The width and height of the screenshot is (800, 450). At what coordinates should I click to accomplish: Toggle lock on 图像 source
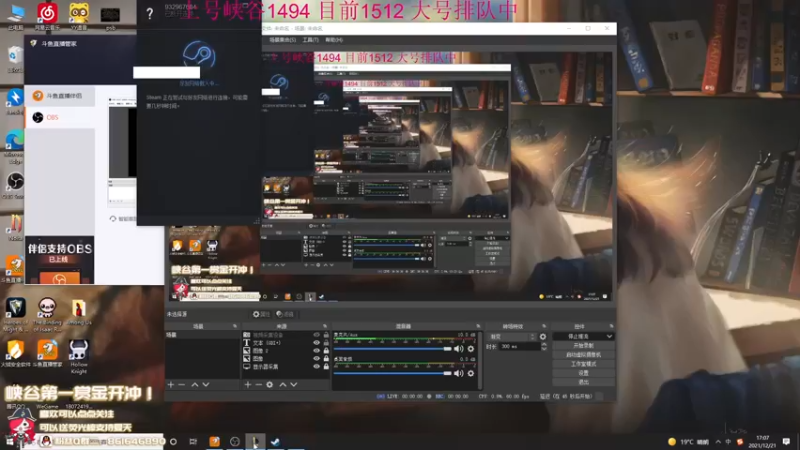pos(326,359)
